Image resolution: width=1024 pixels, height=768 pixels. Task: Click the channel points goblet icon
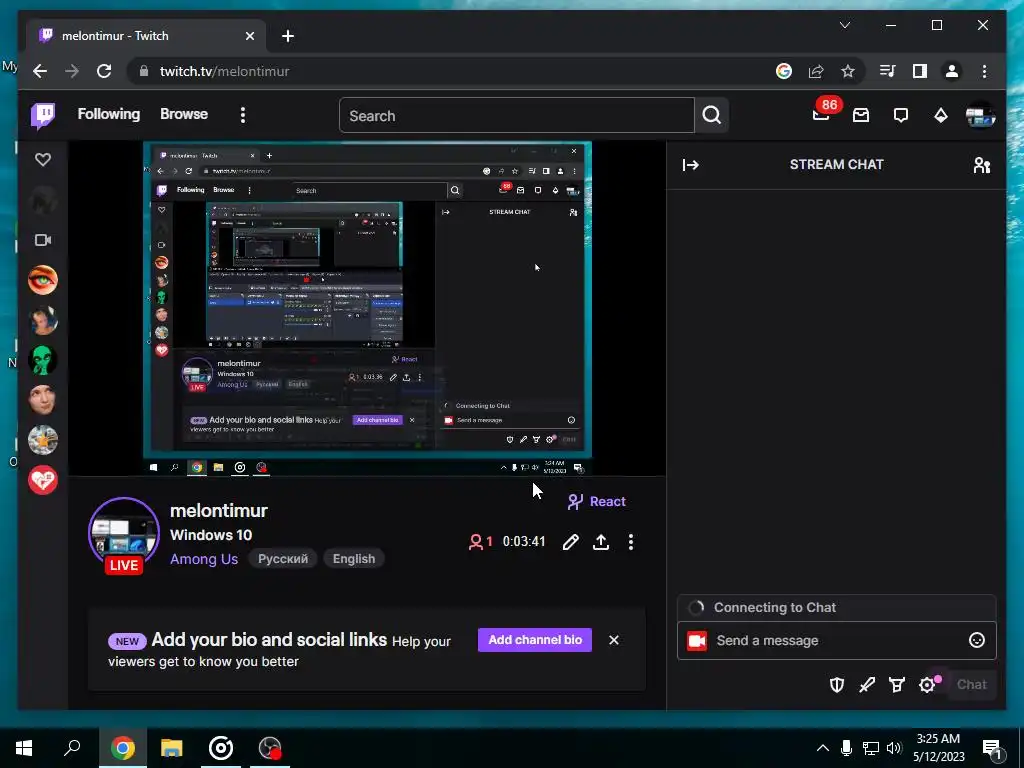[897, 684]
